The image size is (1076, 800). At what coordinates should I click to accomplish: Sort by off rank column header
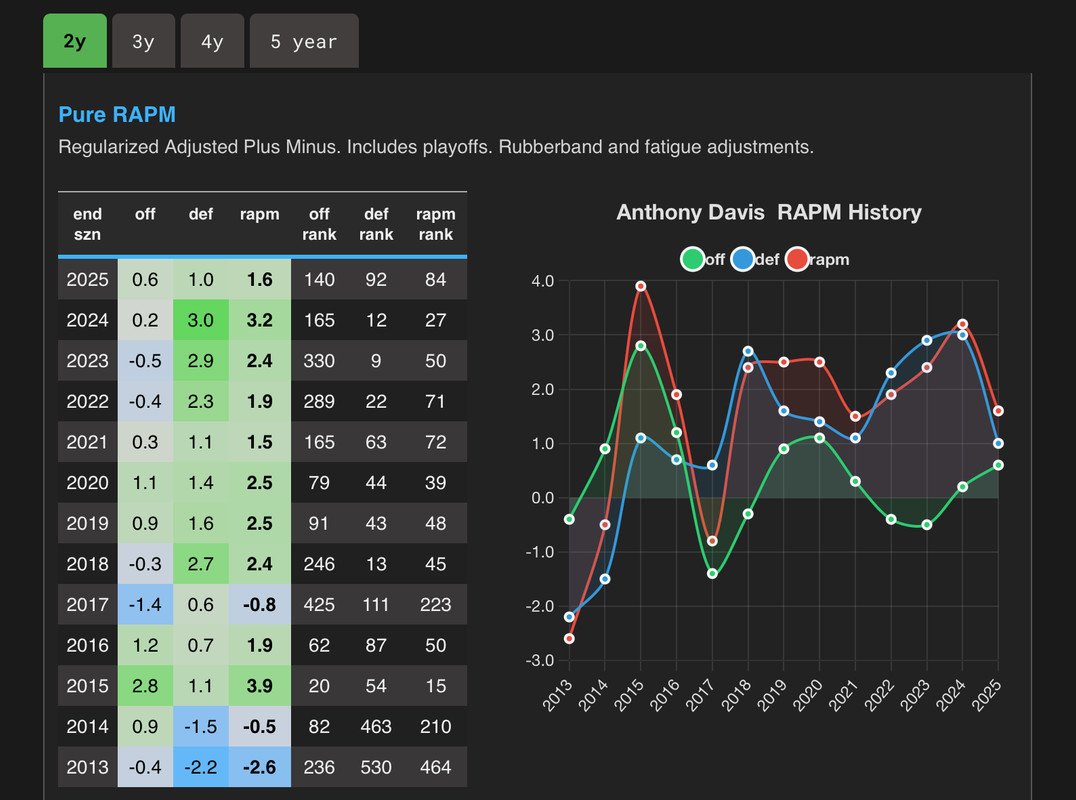[319, 224]
